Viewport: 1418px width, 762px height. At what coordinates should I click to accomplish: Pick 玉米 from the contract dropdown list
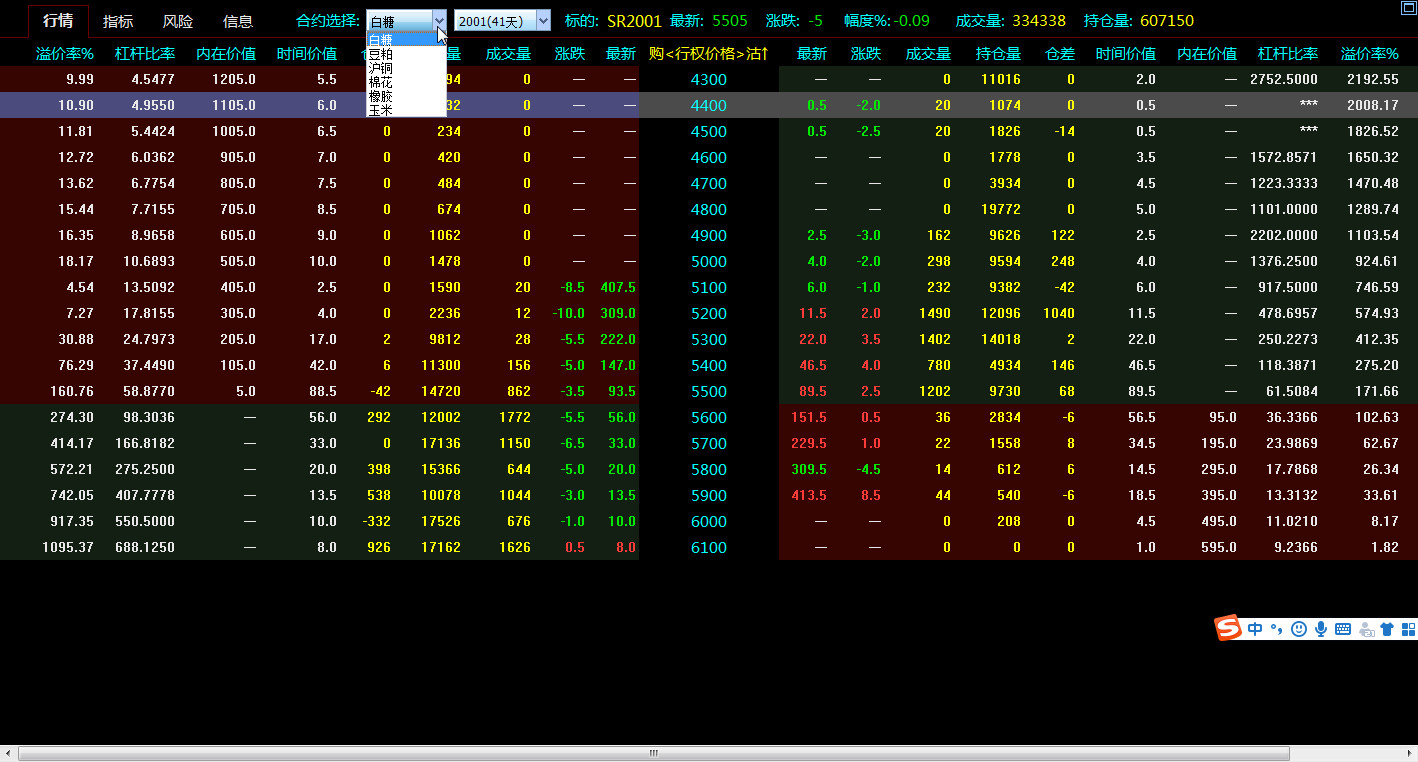pyautogui.click(x=381, y=110)
